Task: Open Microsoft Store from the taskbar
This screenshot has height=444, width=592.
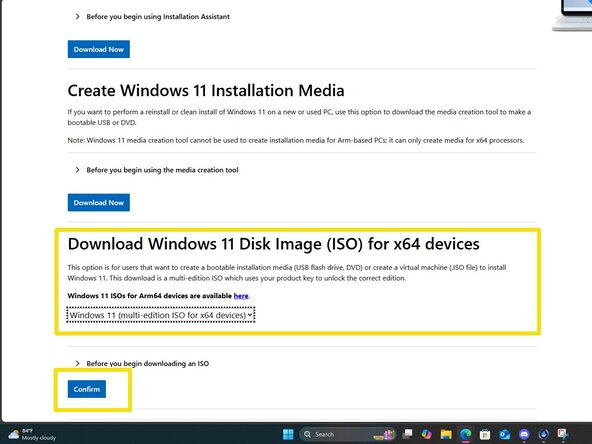Action: point(485,434)
